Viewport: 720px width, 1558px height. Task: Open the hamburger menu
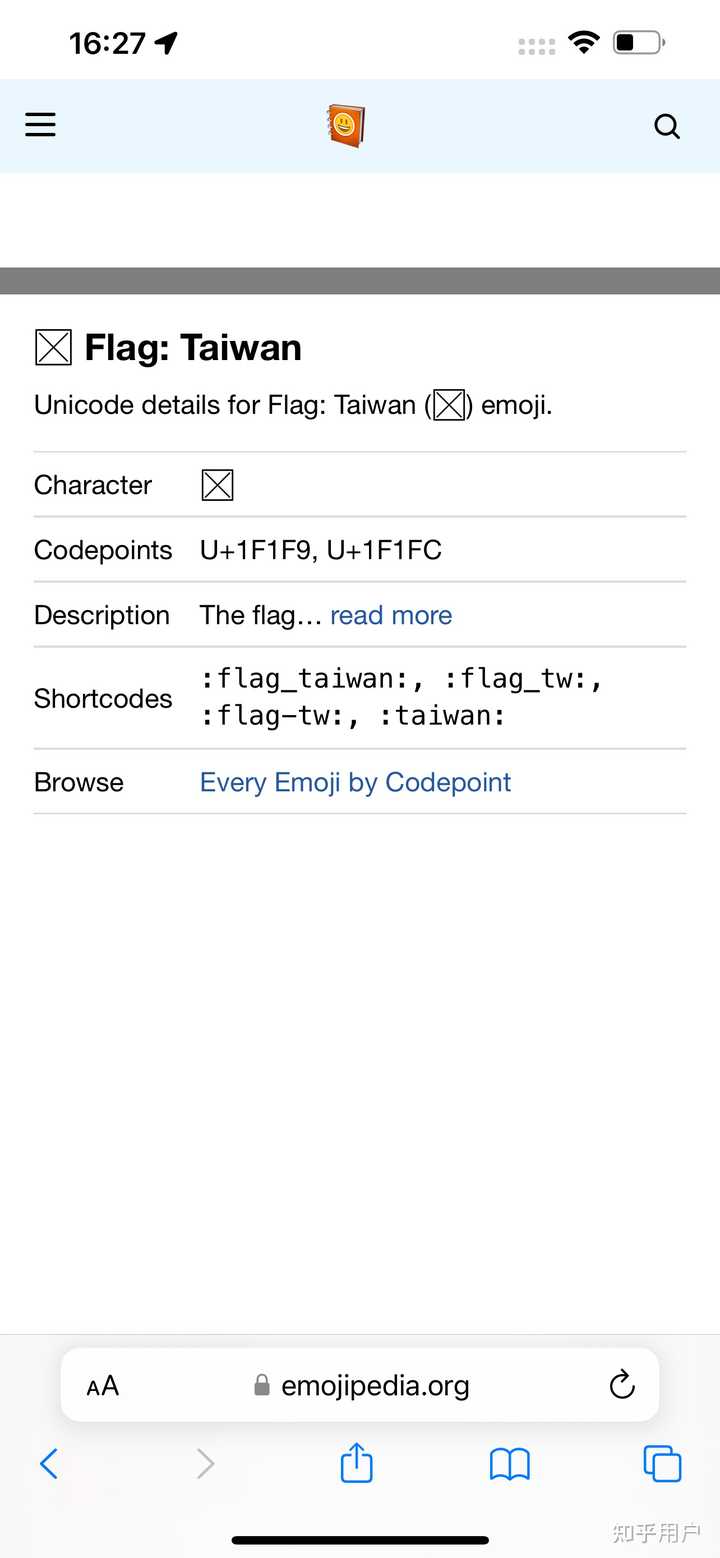coord(40,124)
